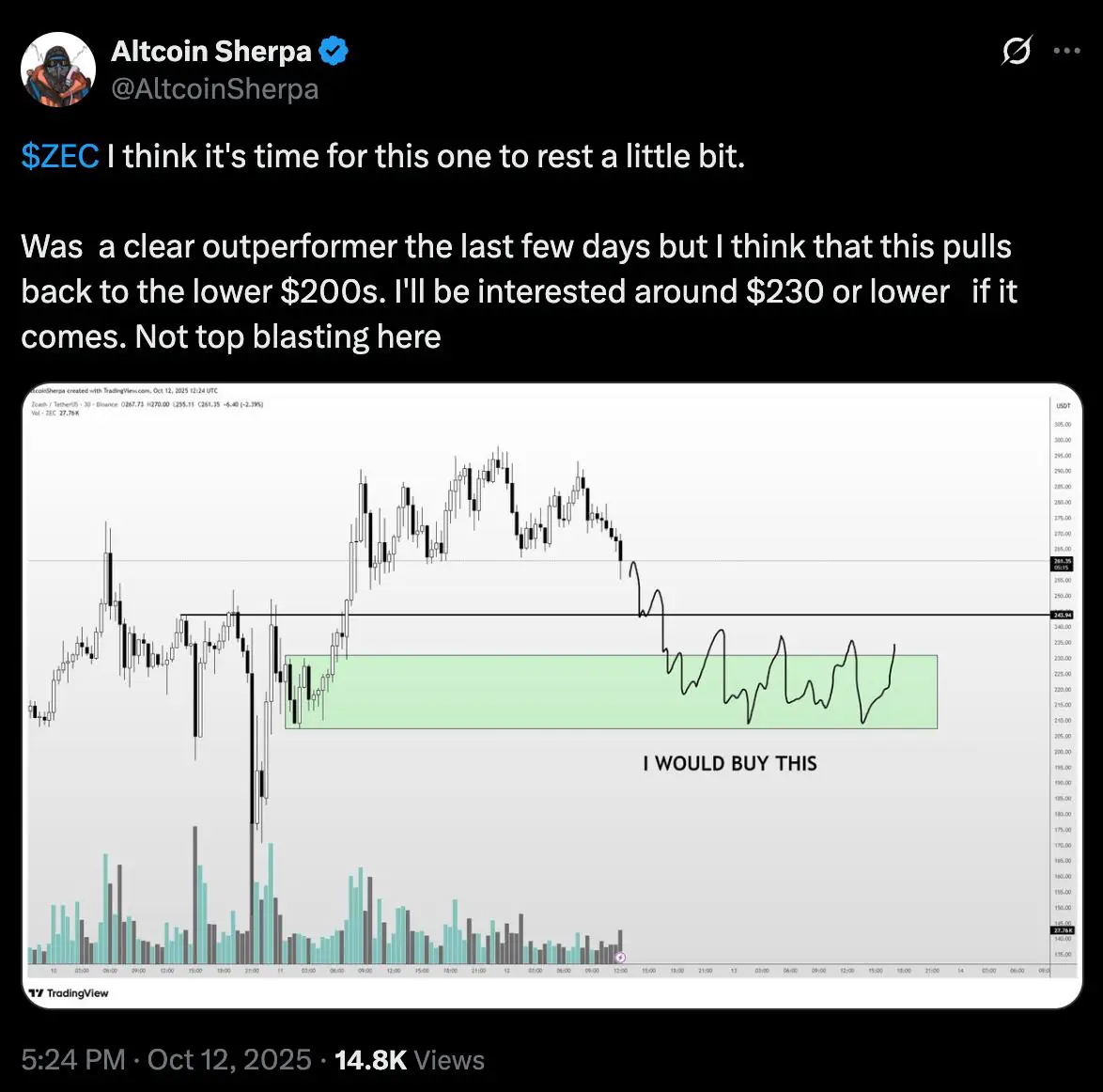The height and width of the screenshot is (1092, 1103).
Task: Click the Altcoin Sherpa profile avatar
Action: click(x=58, y=70)
